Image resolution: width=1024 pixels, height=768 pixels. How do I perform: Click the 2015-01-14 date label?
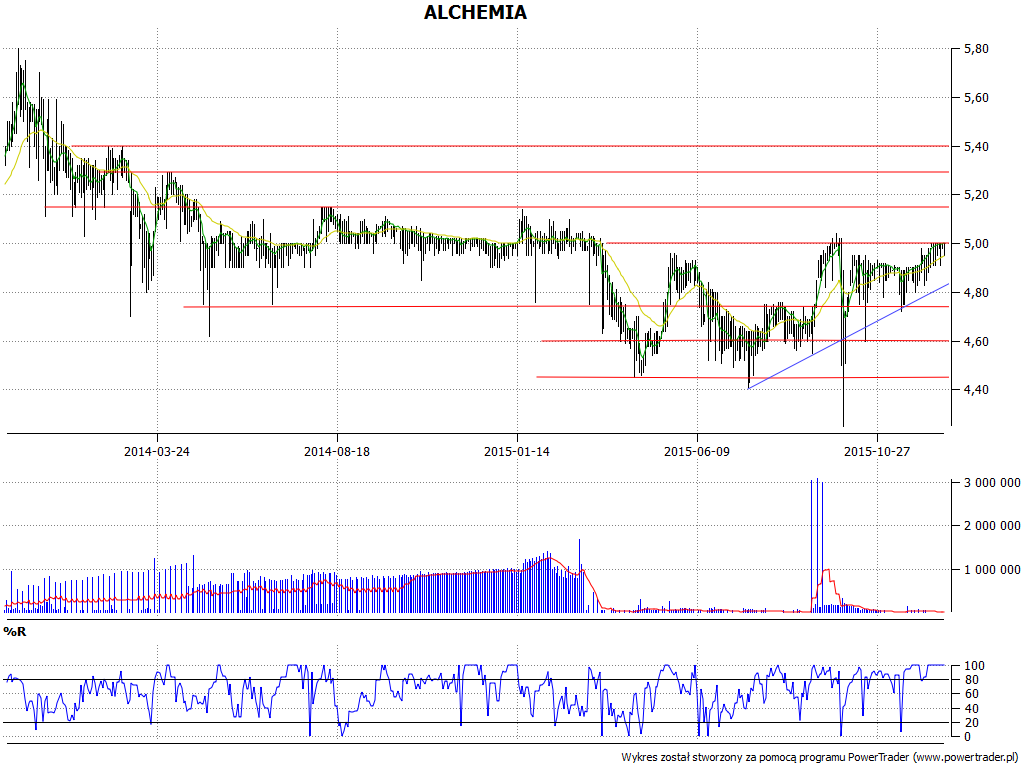point(517,451)
